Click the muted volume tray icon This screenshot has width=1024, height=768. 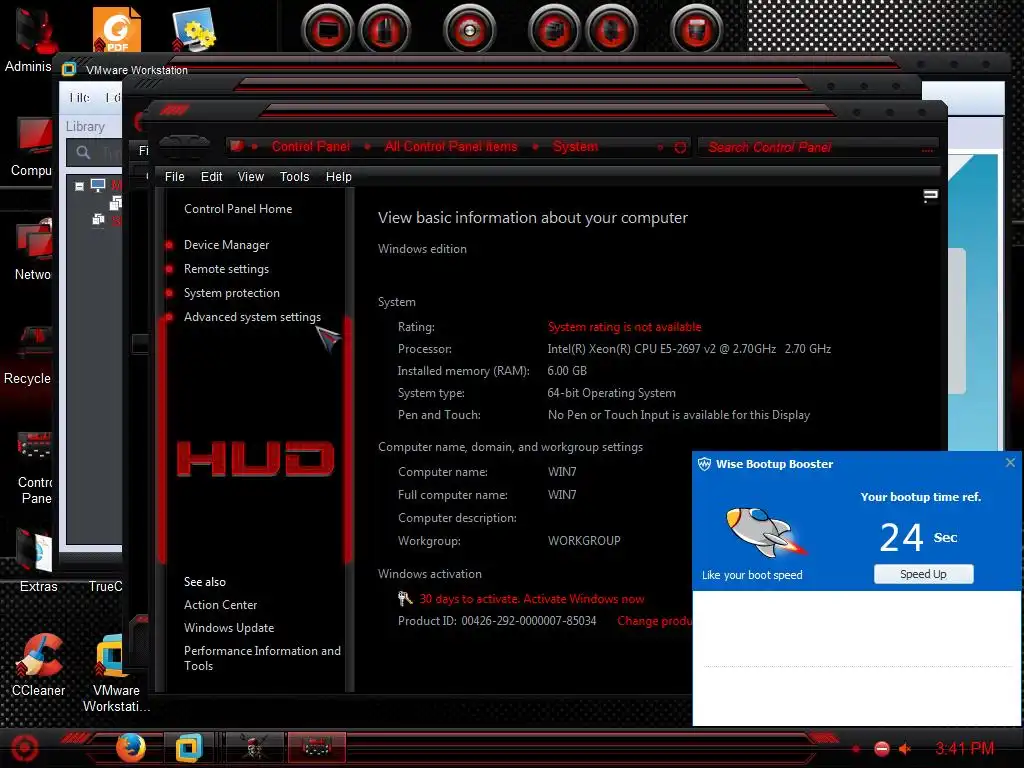click(905, 748)
